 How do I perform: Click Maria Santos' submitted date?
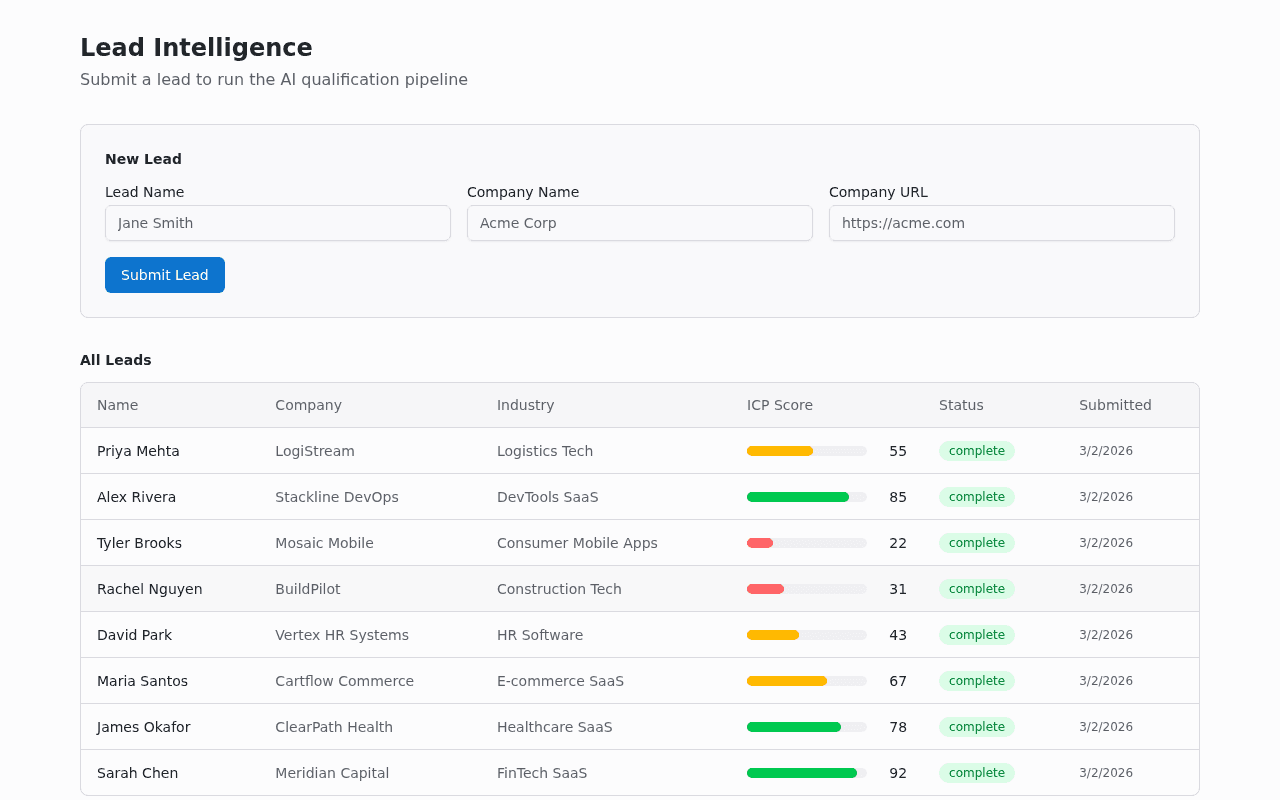pos(1106,680)
